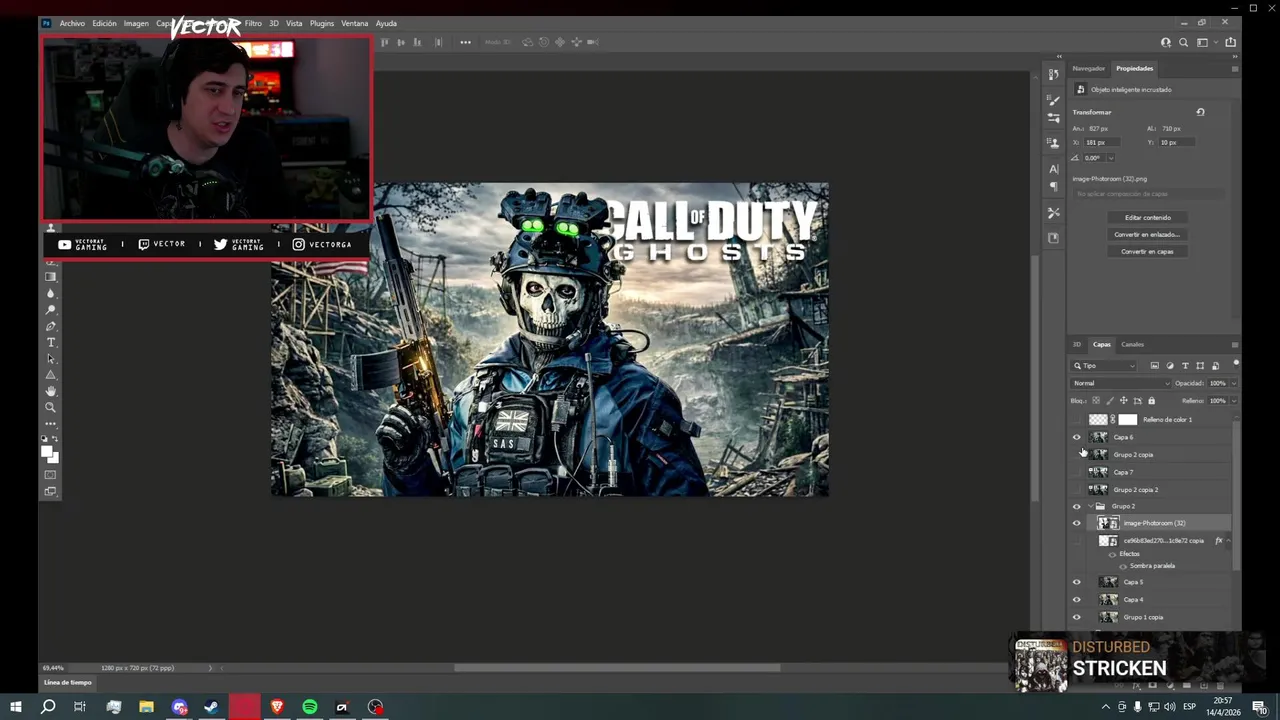This screenshot has height=720, width=1280.
Task: Open the Clone Source stamp panel icon
Action: coord(1053,143)
